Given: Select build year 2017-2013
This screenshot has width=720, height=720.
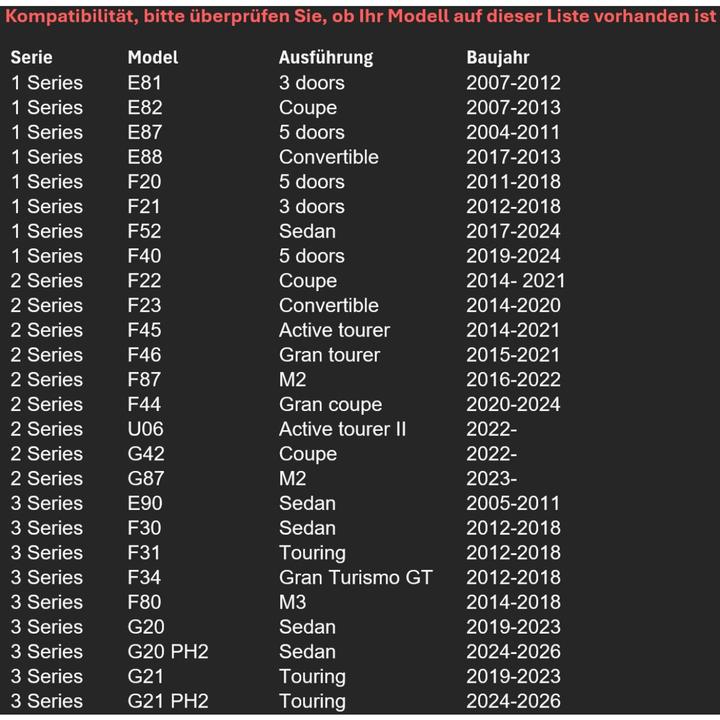Looking at the screenshot, I should (513, 157).
